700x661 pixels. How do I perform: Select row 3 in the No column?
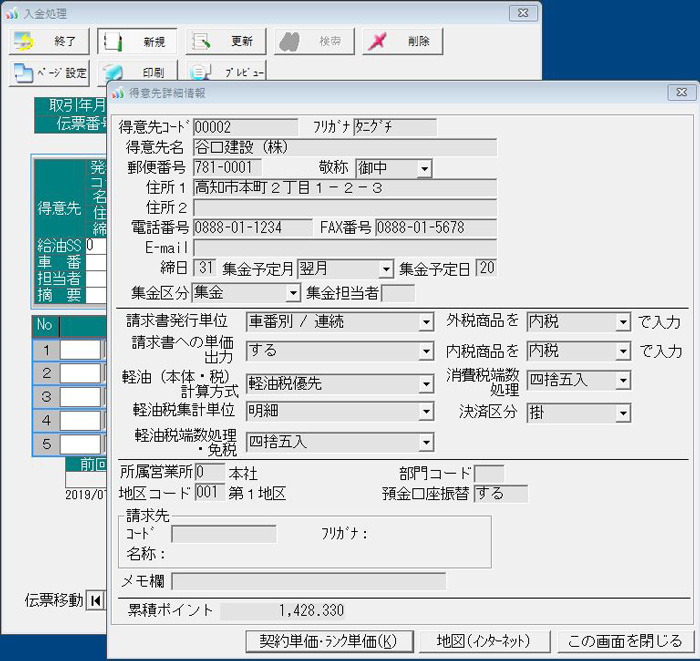pos(45,396)
